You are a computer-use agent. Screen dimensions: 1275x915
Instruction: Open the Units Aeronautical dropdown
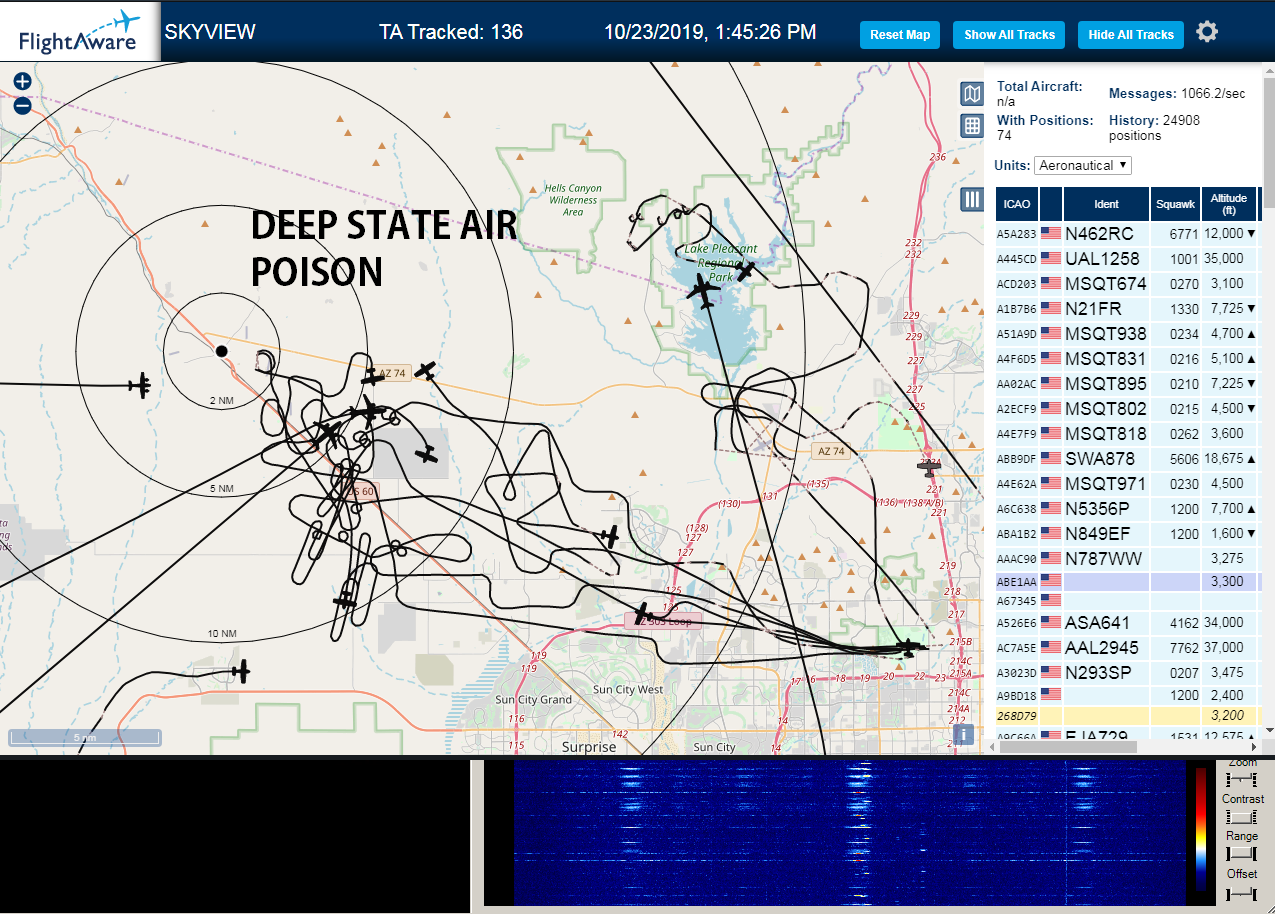(x=1083, y=165)
